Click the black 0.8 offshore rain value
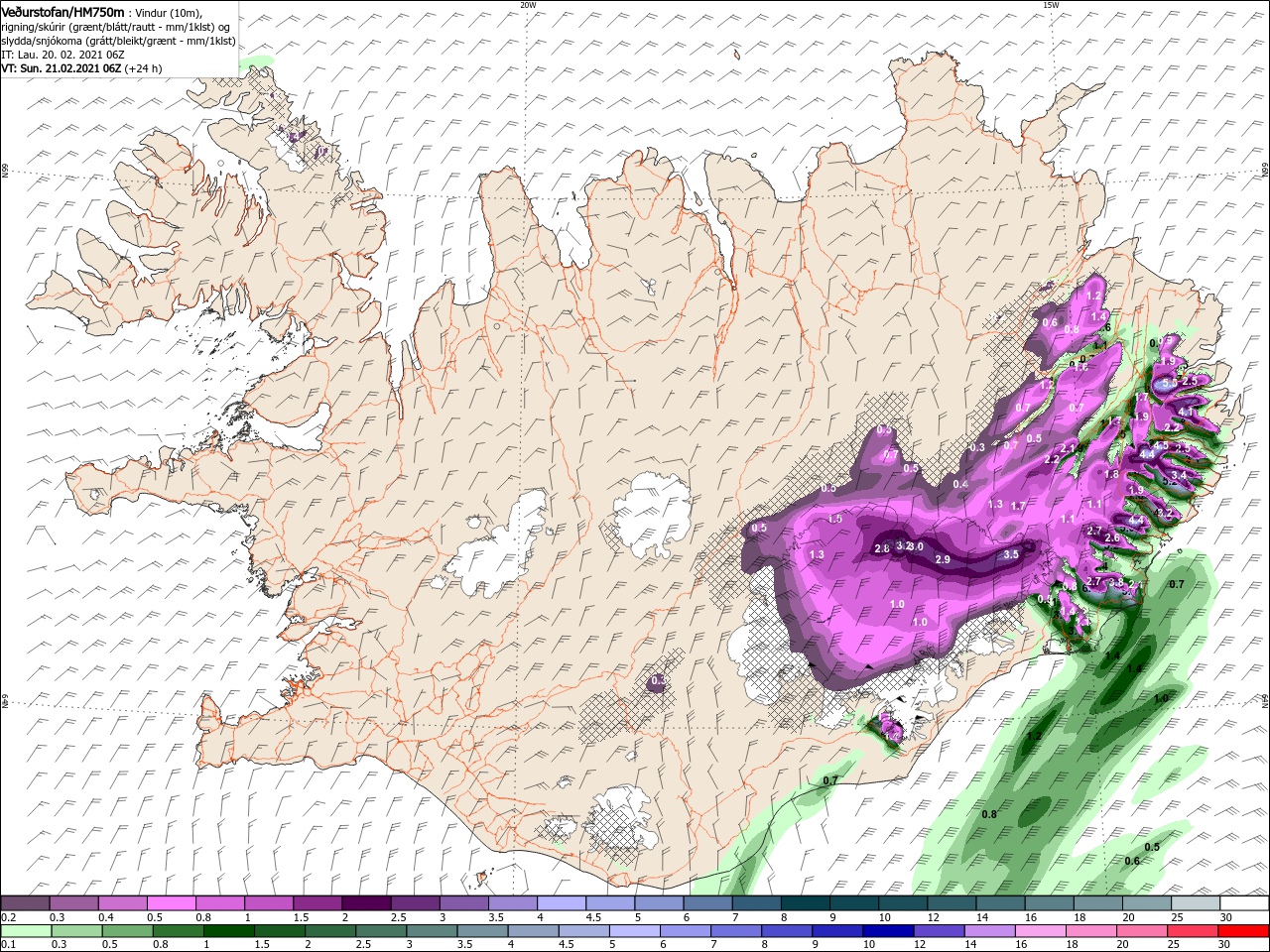Viewport: 1270px width, 952px height. [989, 814]
